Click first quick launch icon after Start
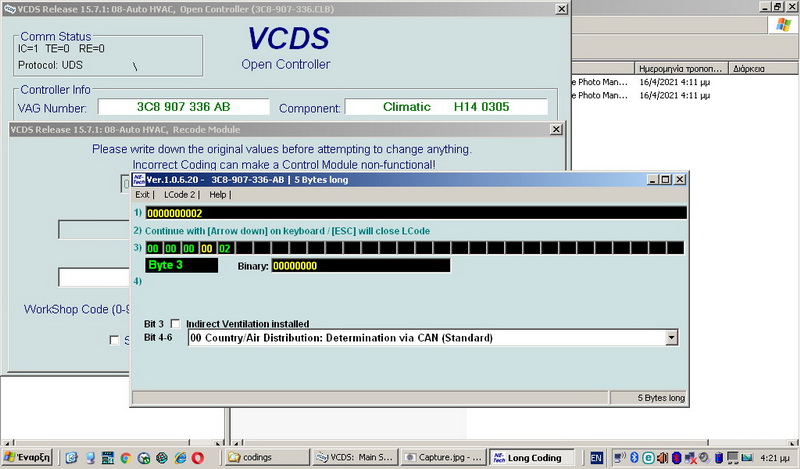This screenshot has width=800, height=469. 71,458
